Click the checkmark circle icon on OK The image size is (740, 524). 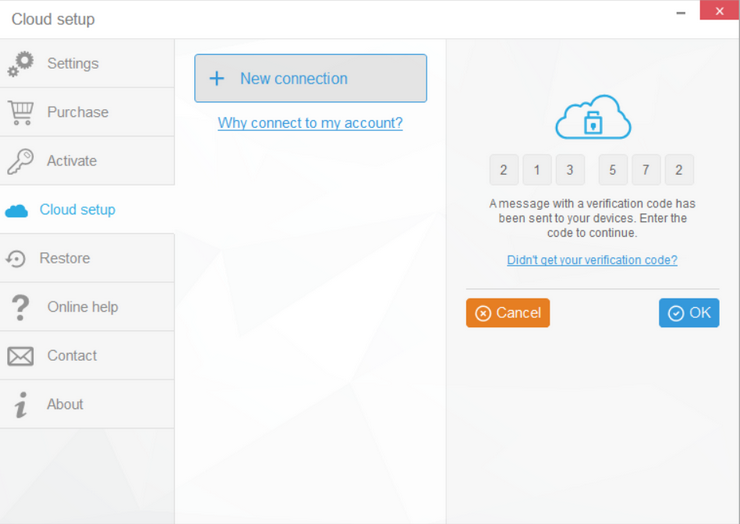[676, 313]
